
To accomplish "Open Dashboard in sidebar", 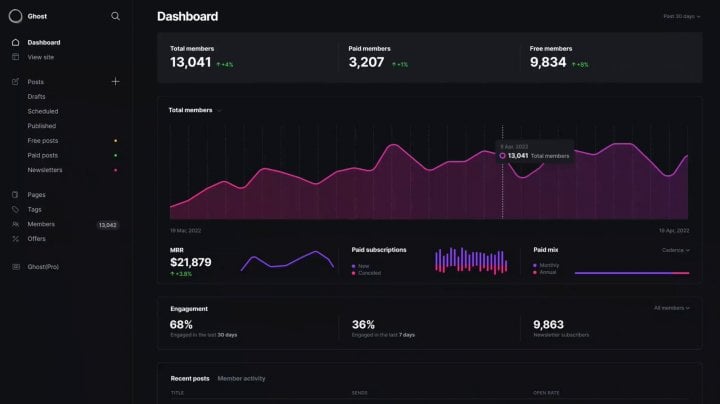I will point(44,42).
